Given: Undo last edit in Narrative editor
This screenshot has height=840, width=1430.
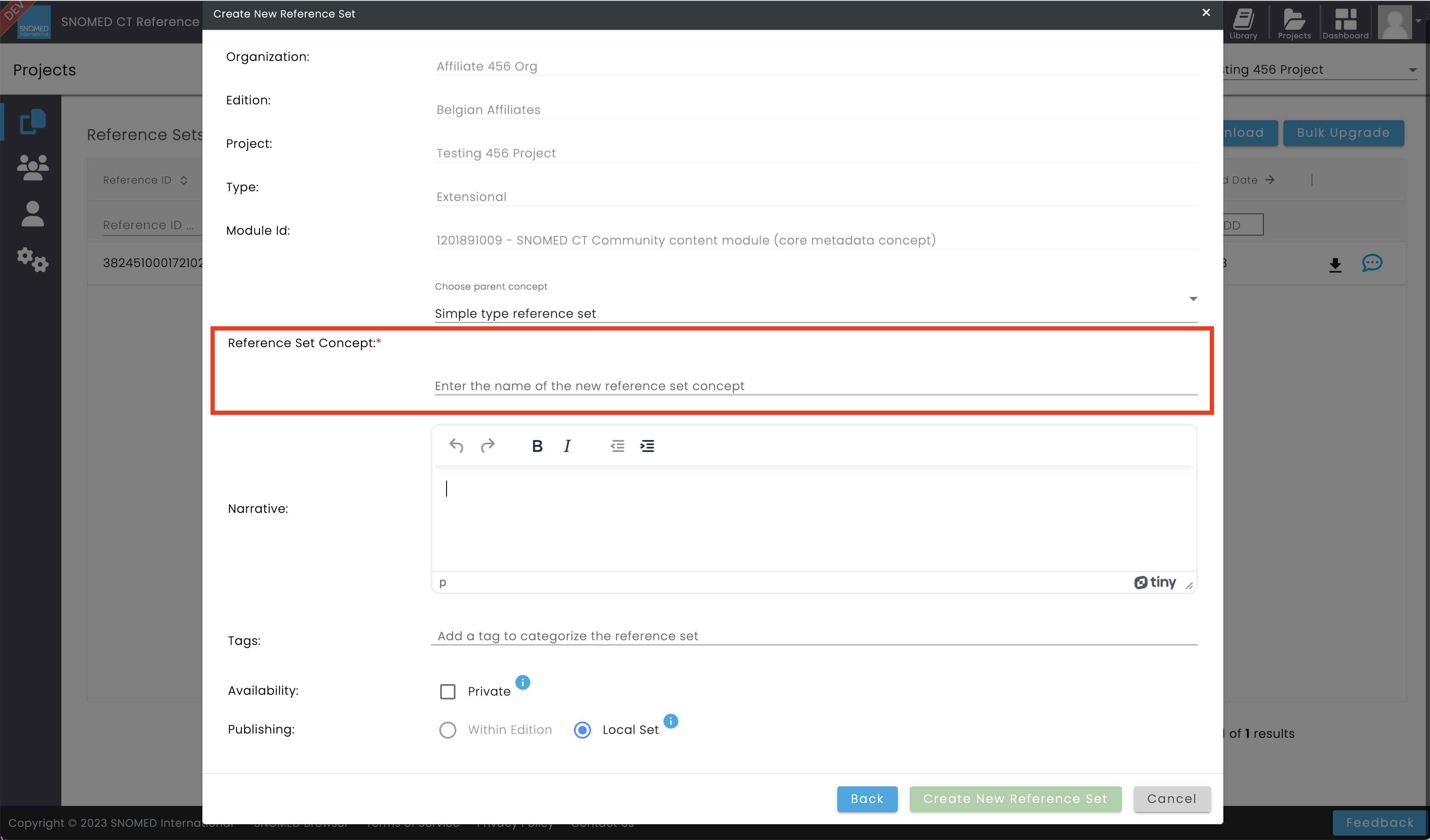Looking at the screenshot, I should point(456,446).
